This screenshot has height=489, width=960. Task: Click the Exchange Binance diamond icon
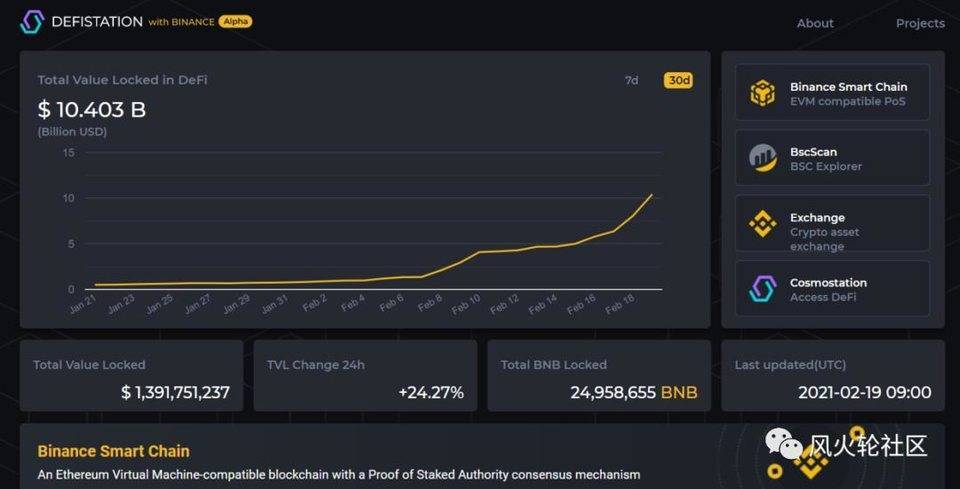coord(763,224)
